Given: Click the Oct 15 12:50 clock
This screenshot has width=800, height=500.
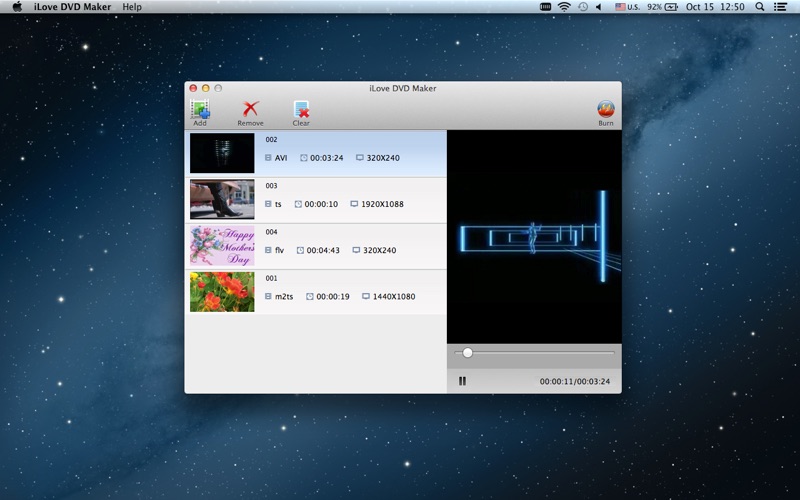Looking at the screenshot, I should click(715, 7).
